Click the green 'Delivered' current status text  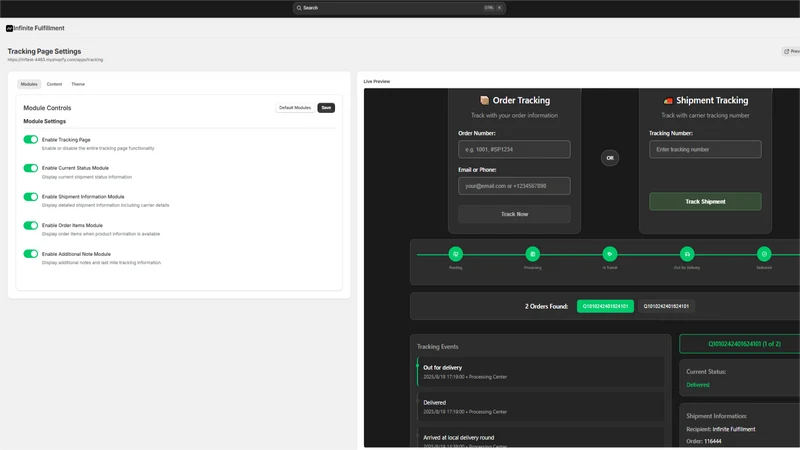click(697, 385)
